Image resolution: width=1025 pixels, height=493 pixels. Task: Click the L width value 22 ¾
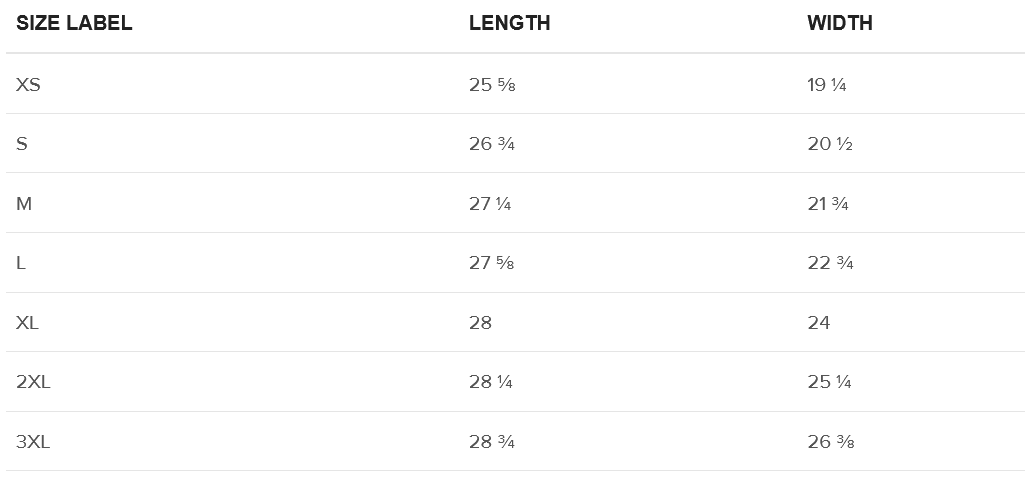click(x=830, y=263)
